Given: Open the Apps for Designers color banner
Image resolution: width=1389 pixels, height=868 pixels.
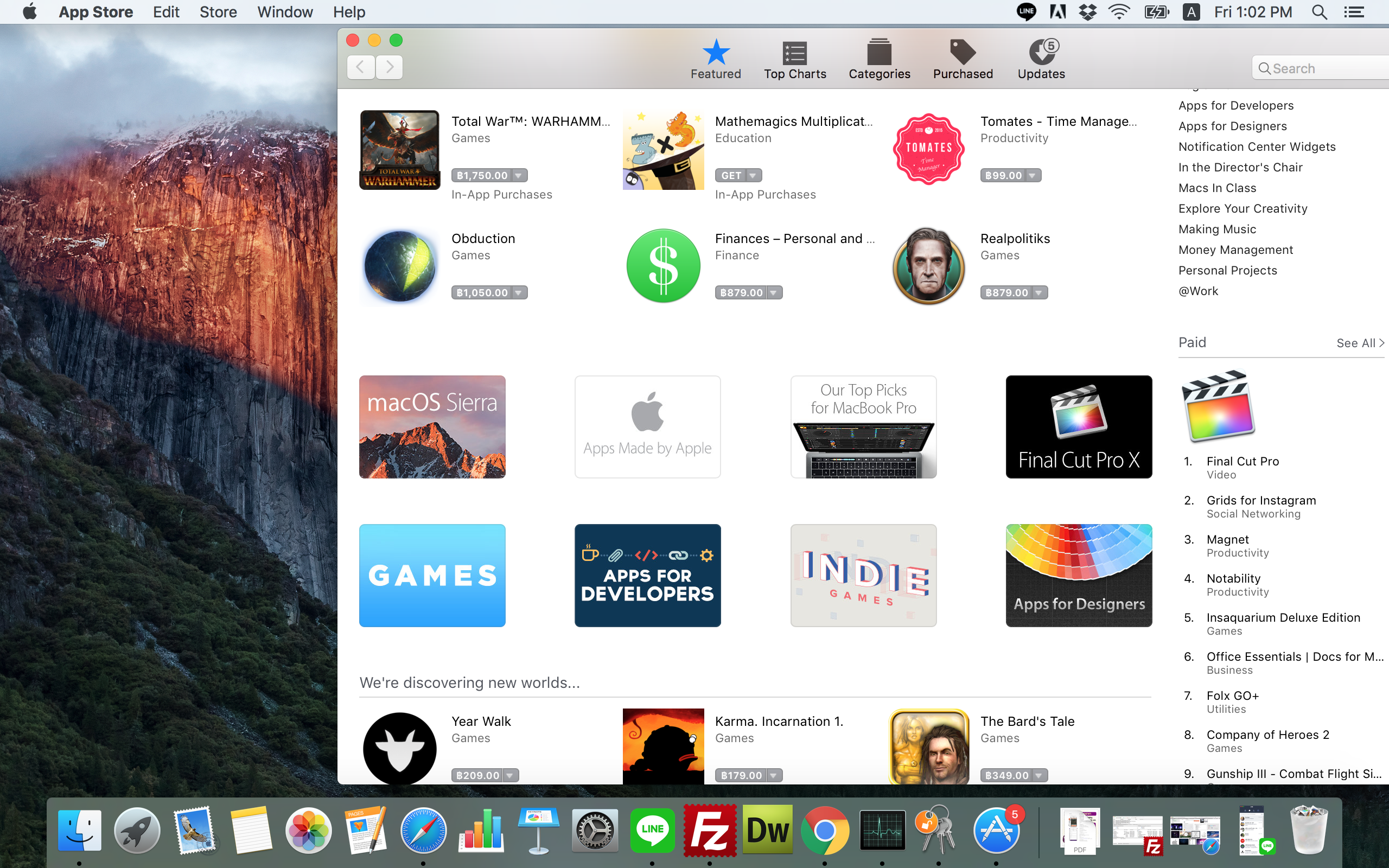Looking at the screenshot, I should click(1079, 575).
